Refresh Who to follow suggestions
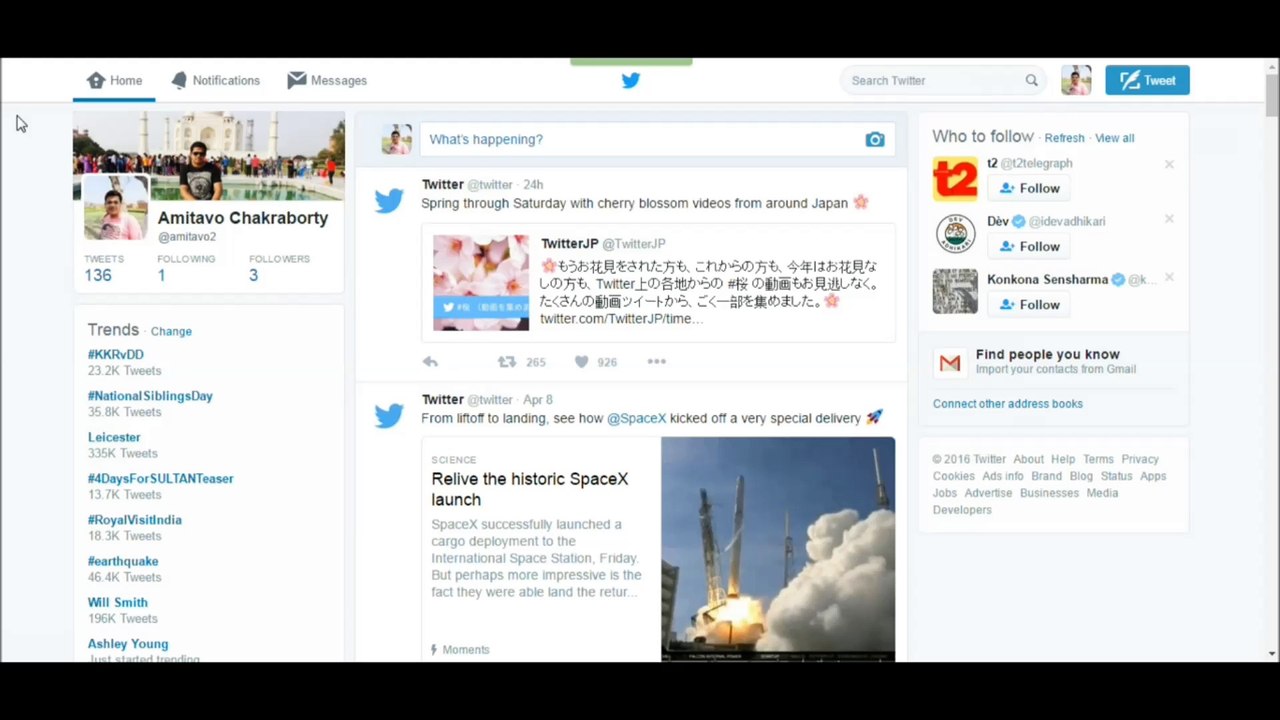1280x720 pixels. (1064, 138)
